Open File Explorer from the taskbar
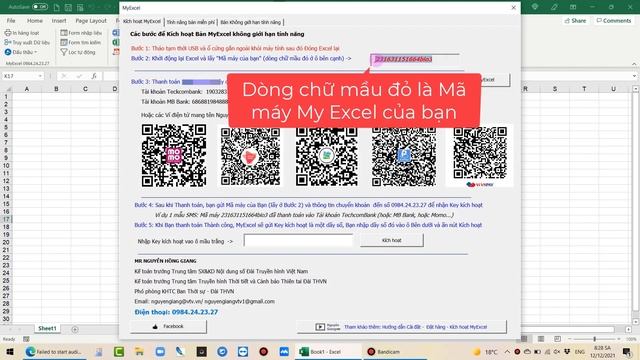 tap(140, 351)
